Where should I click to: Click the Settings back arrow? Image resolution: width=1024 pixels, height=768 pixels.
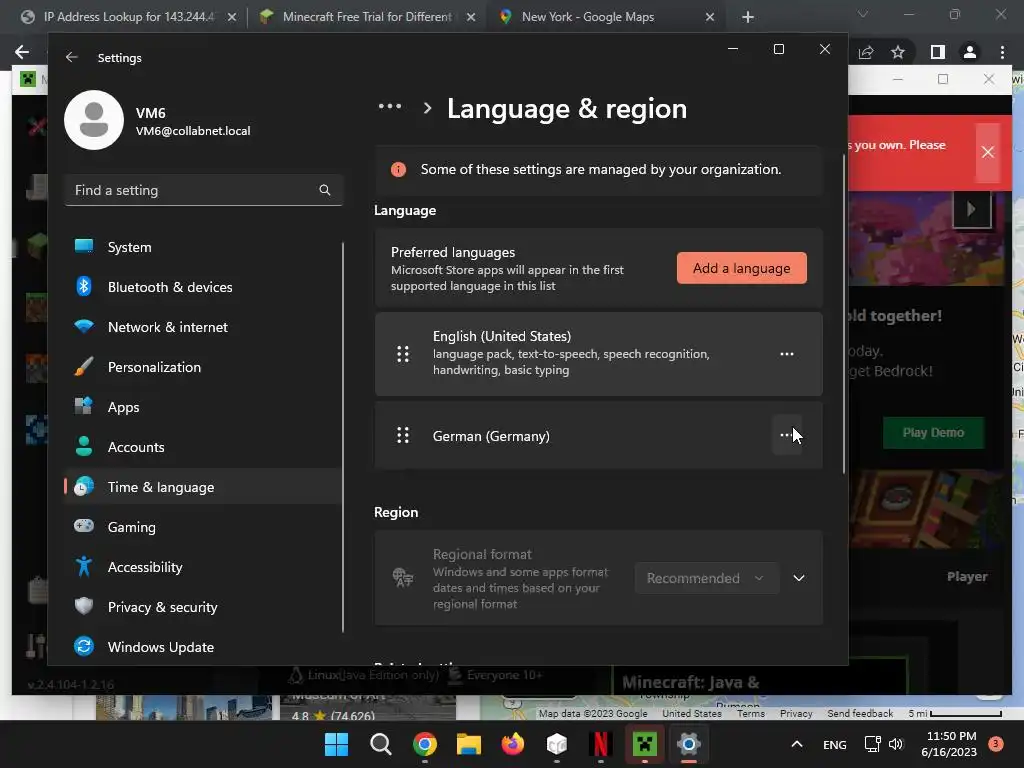point(72,57)
